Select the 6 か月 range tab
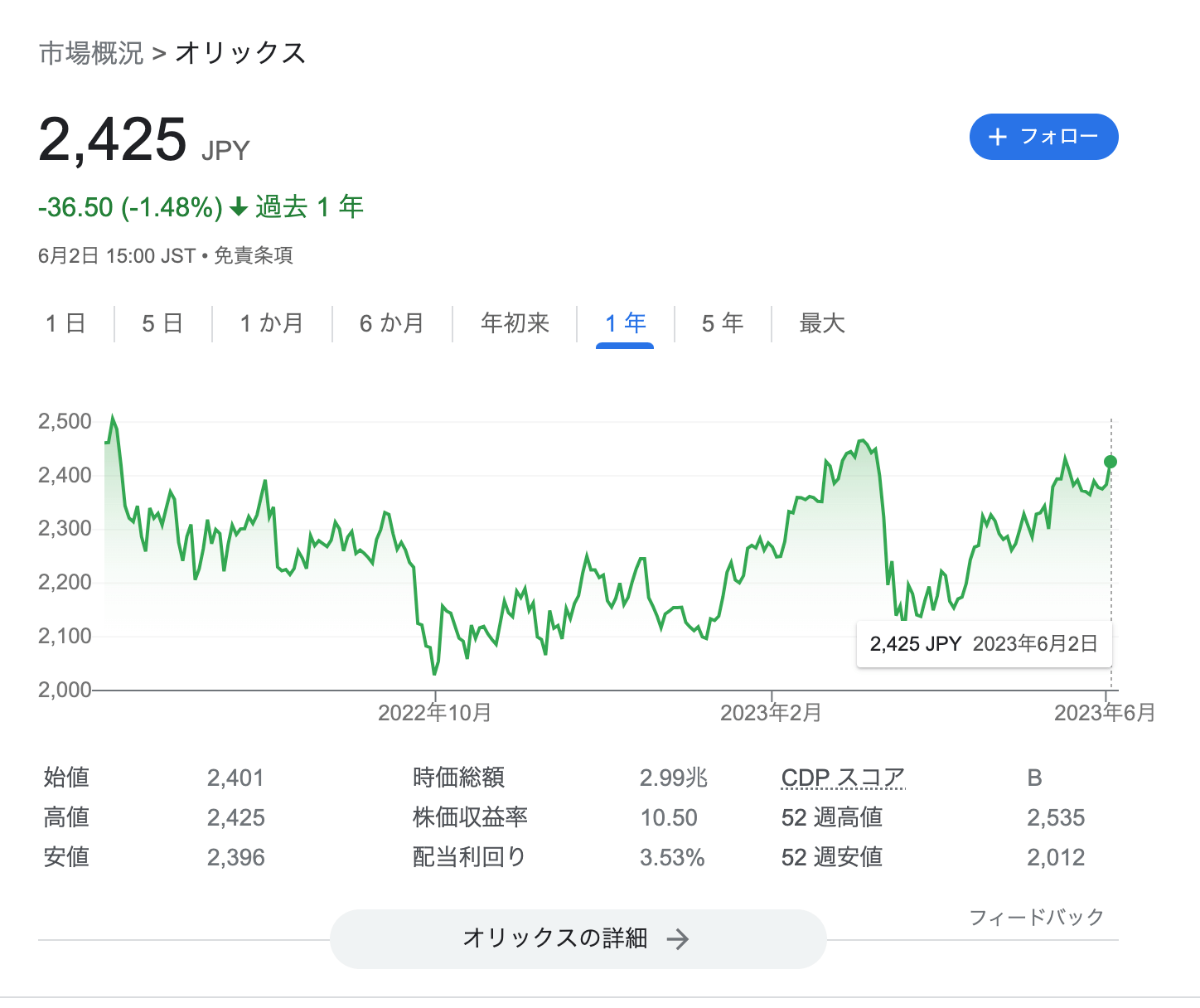1200x1008 pixels. pyautogui.click(x=392, y=323)
